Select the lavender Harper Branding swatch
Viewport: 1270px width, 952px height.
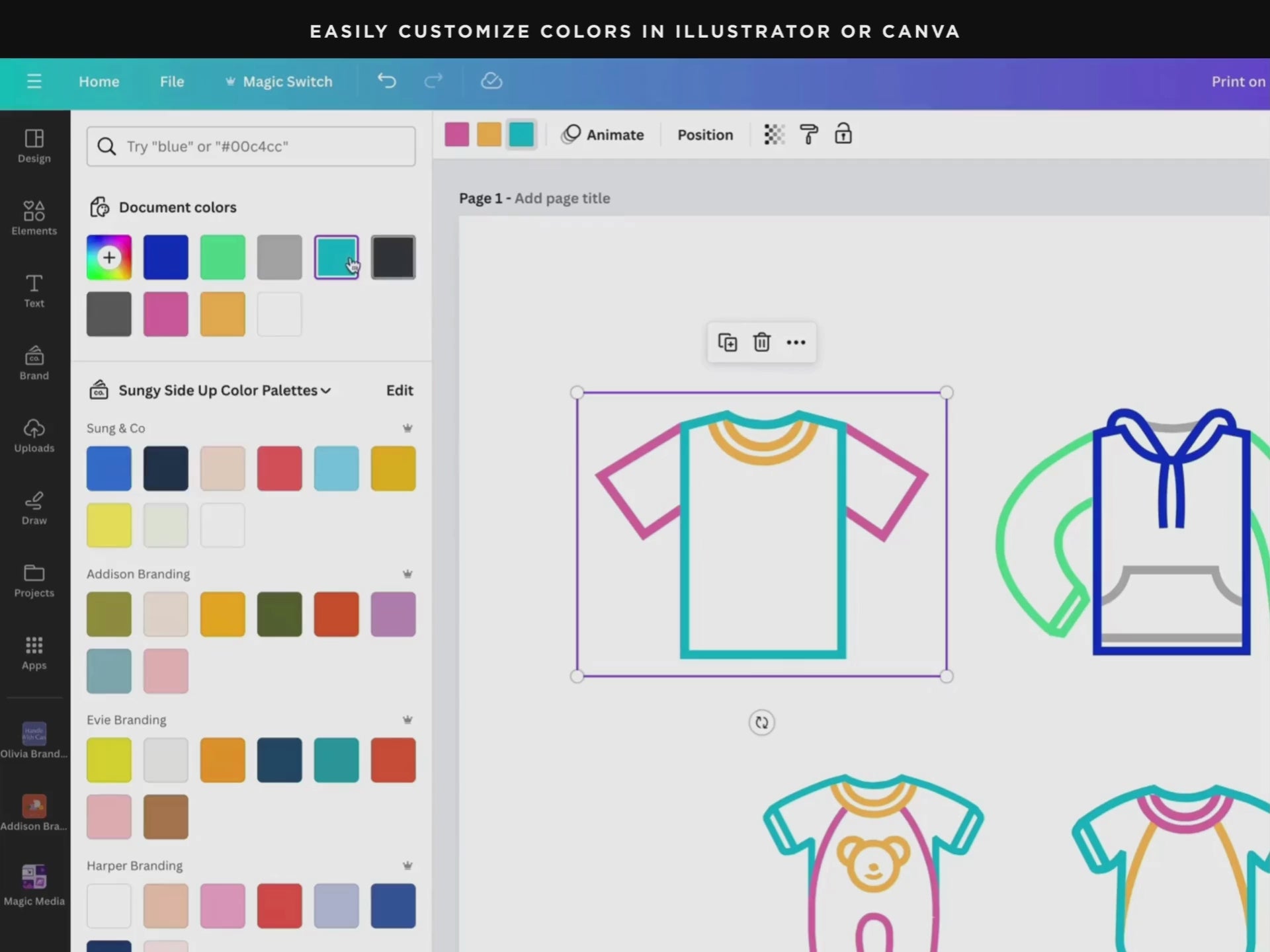point(337,906)
